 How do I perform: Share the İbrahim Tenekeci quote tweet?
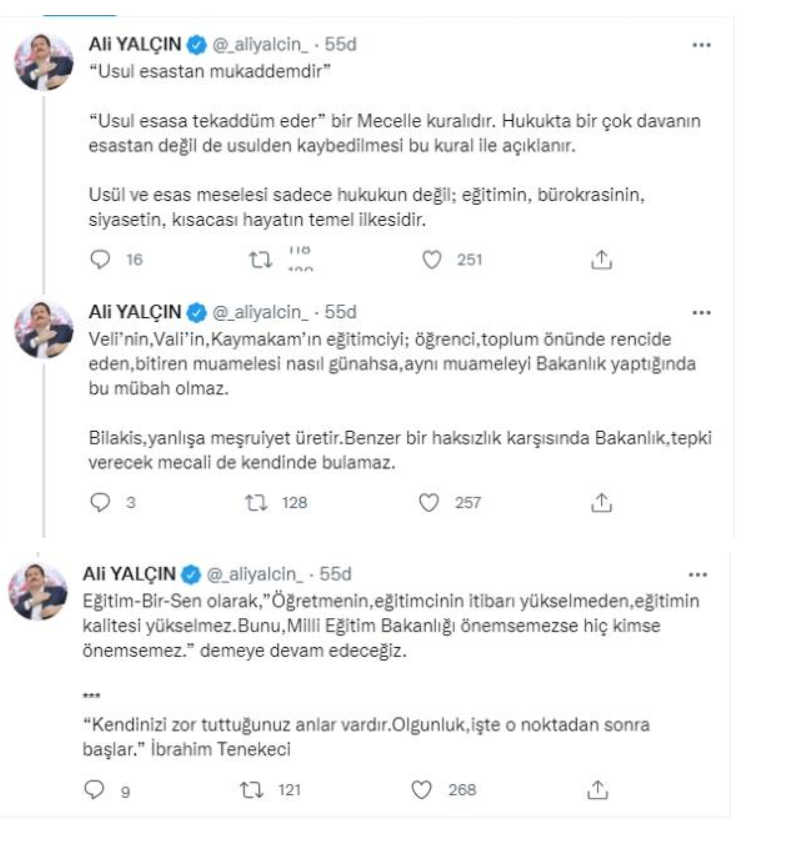[x=597, y=790]
